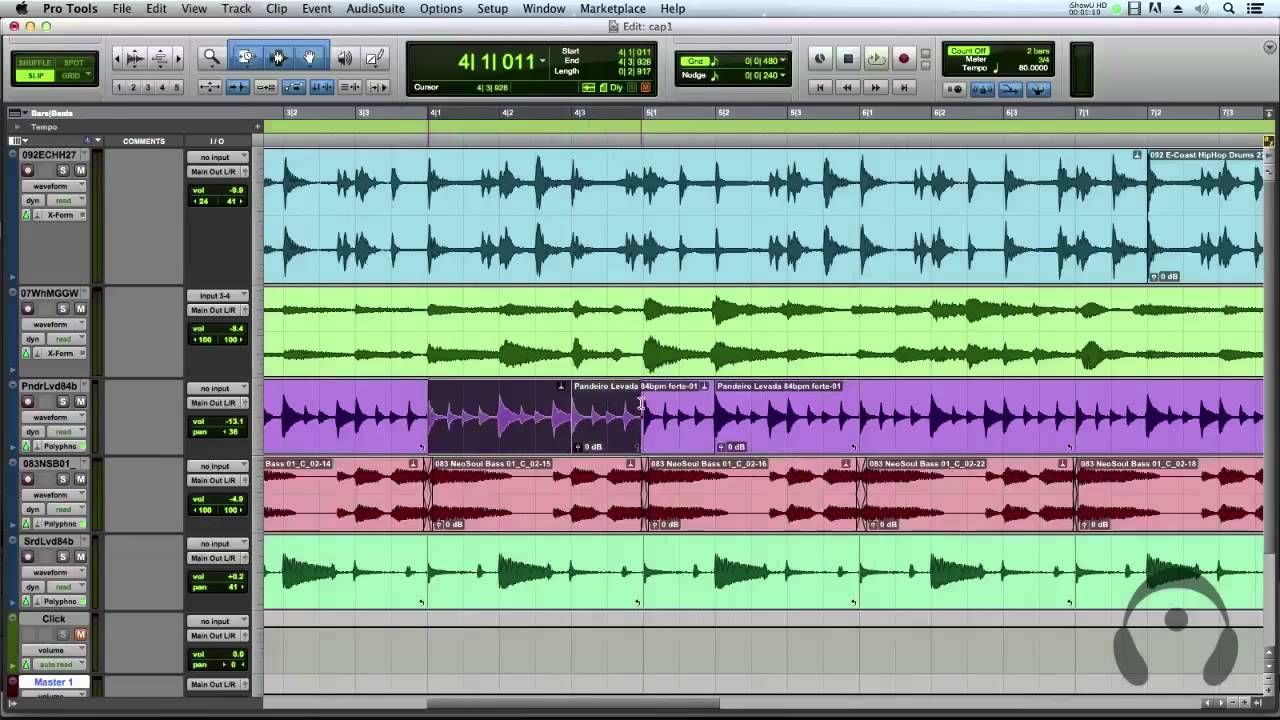Record-enable the PndrLvd84b track
Viewport: 1280px width, 720px height.
pyautogui.click(x=27, y=402)
